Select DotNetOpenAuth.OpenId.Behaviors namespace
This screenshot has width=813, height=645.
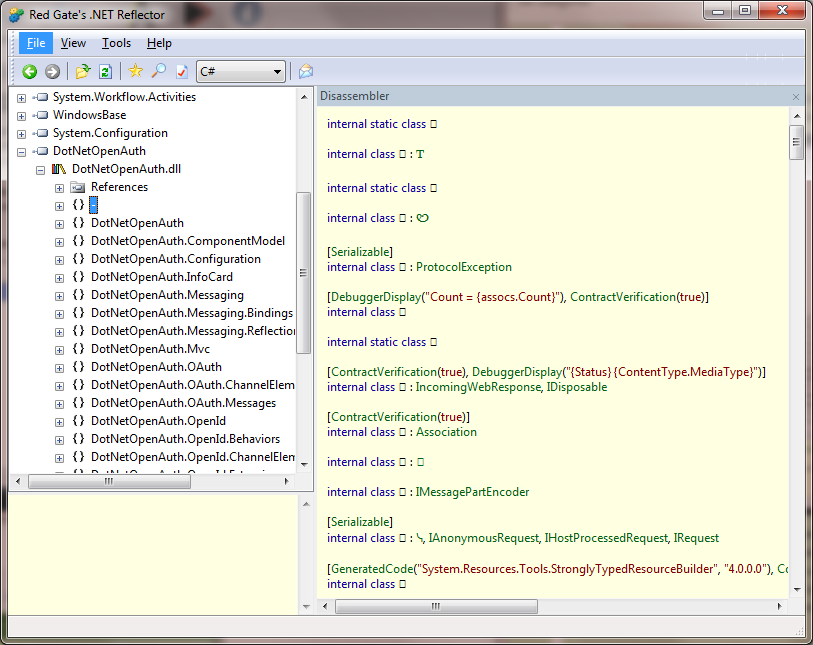tap(186, 439)
